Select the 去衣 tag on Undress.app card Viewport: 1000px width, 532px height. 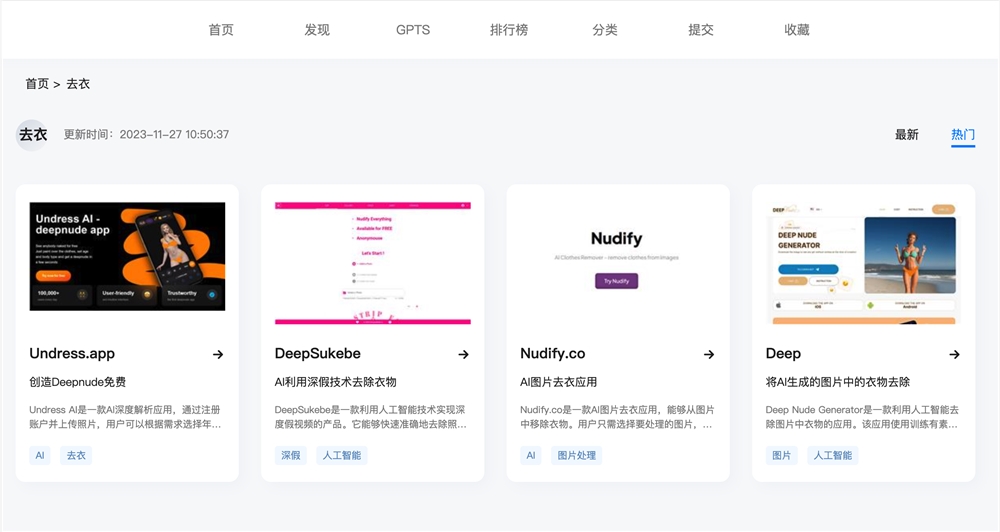click(x=76, y=455)
